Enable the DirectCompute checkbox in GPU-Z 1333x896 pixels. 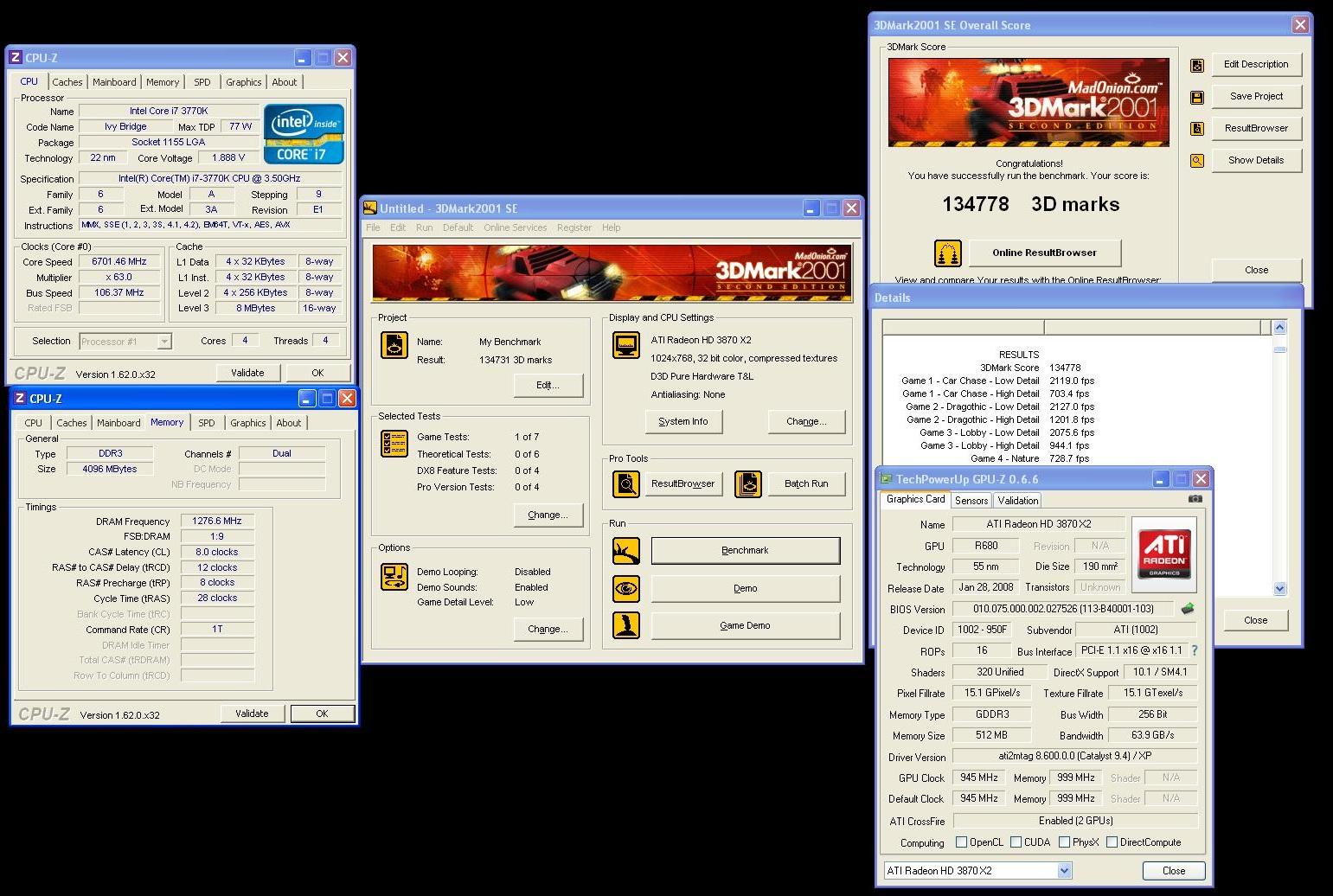(1112, 842)
